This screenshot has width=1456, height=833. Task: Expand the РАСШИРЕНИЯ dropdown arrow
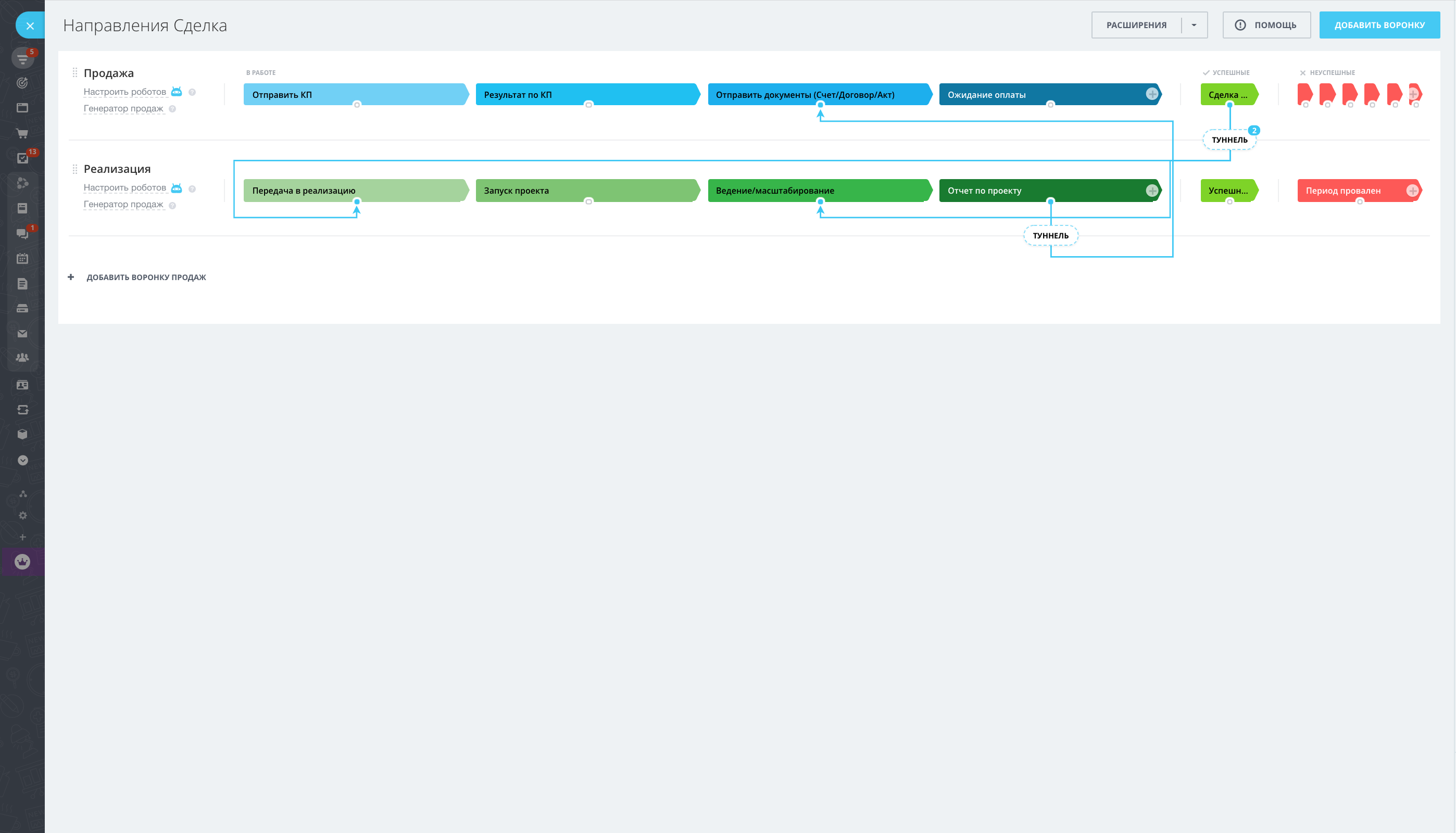tap(1194, 25)
